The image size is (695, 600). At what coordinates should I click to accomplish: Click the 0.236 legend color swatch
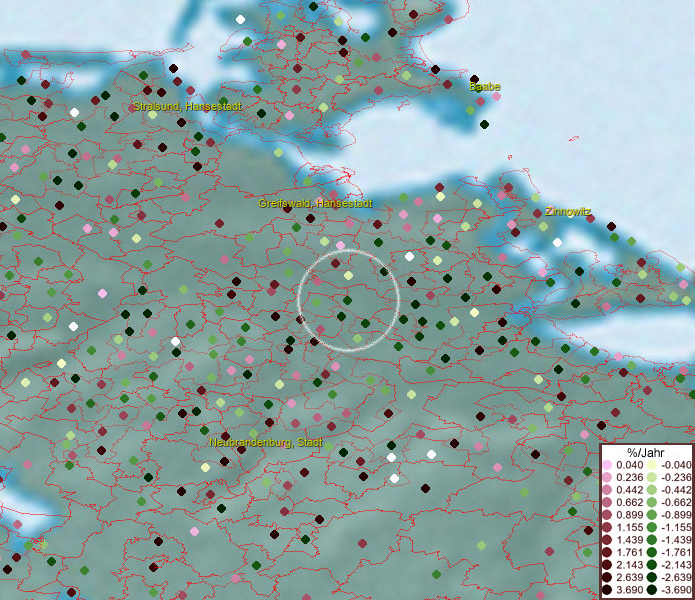607,477
